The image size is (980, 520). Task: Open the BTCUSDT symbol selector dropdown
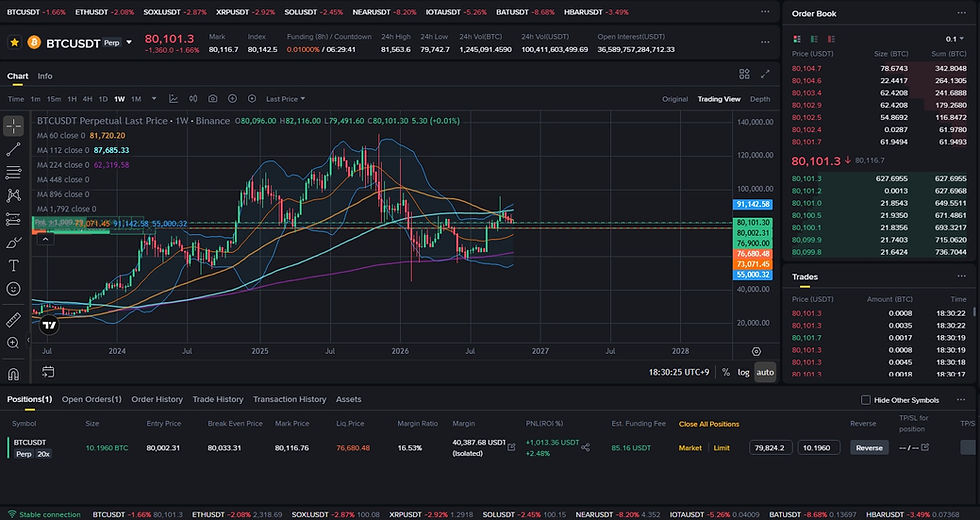pos(129,42)
